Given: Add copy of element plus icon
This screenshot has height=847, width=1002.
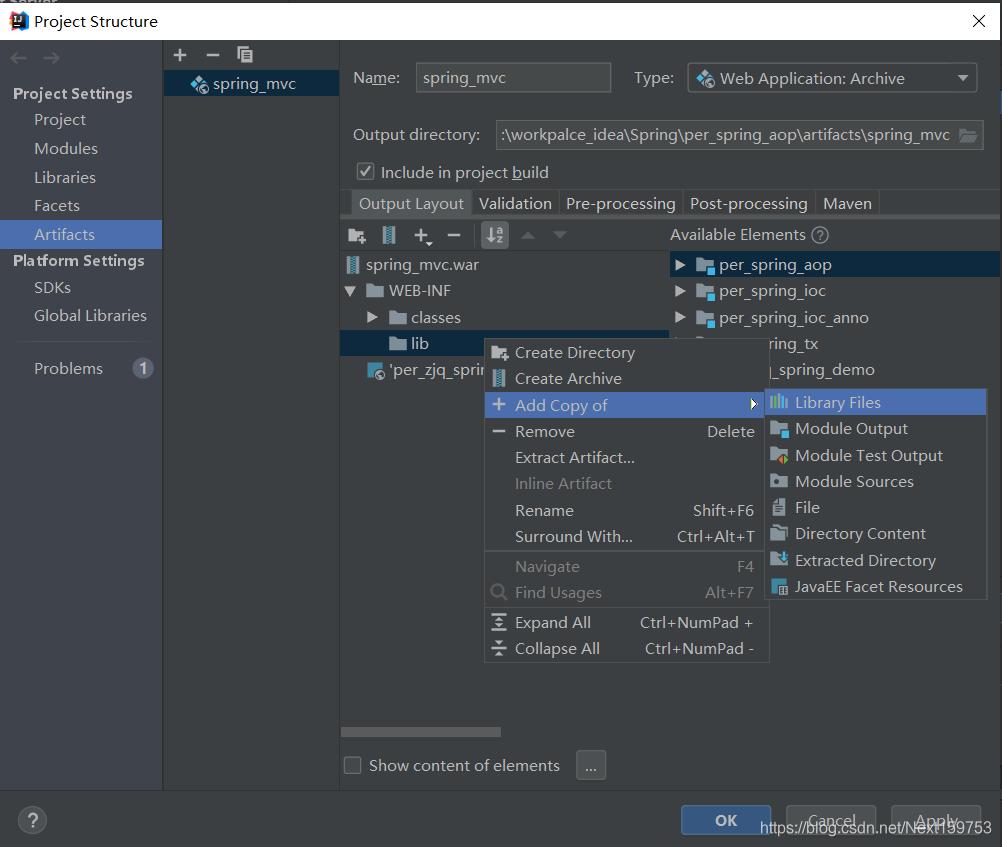Looking at the screenshot, I should pyautogui.click(x=422, y=236).
